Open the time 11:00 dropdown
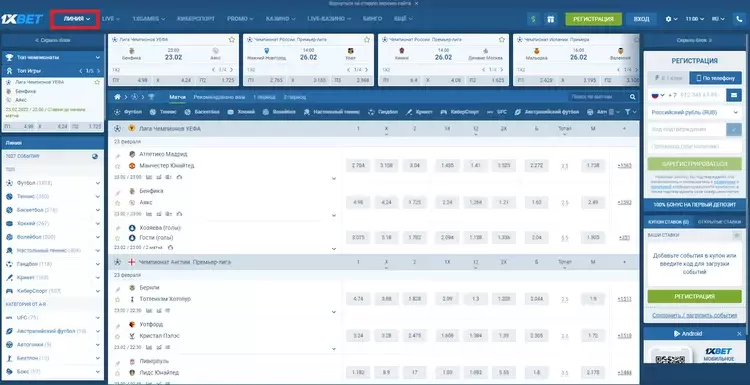 tap(695, 19)
